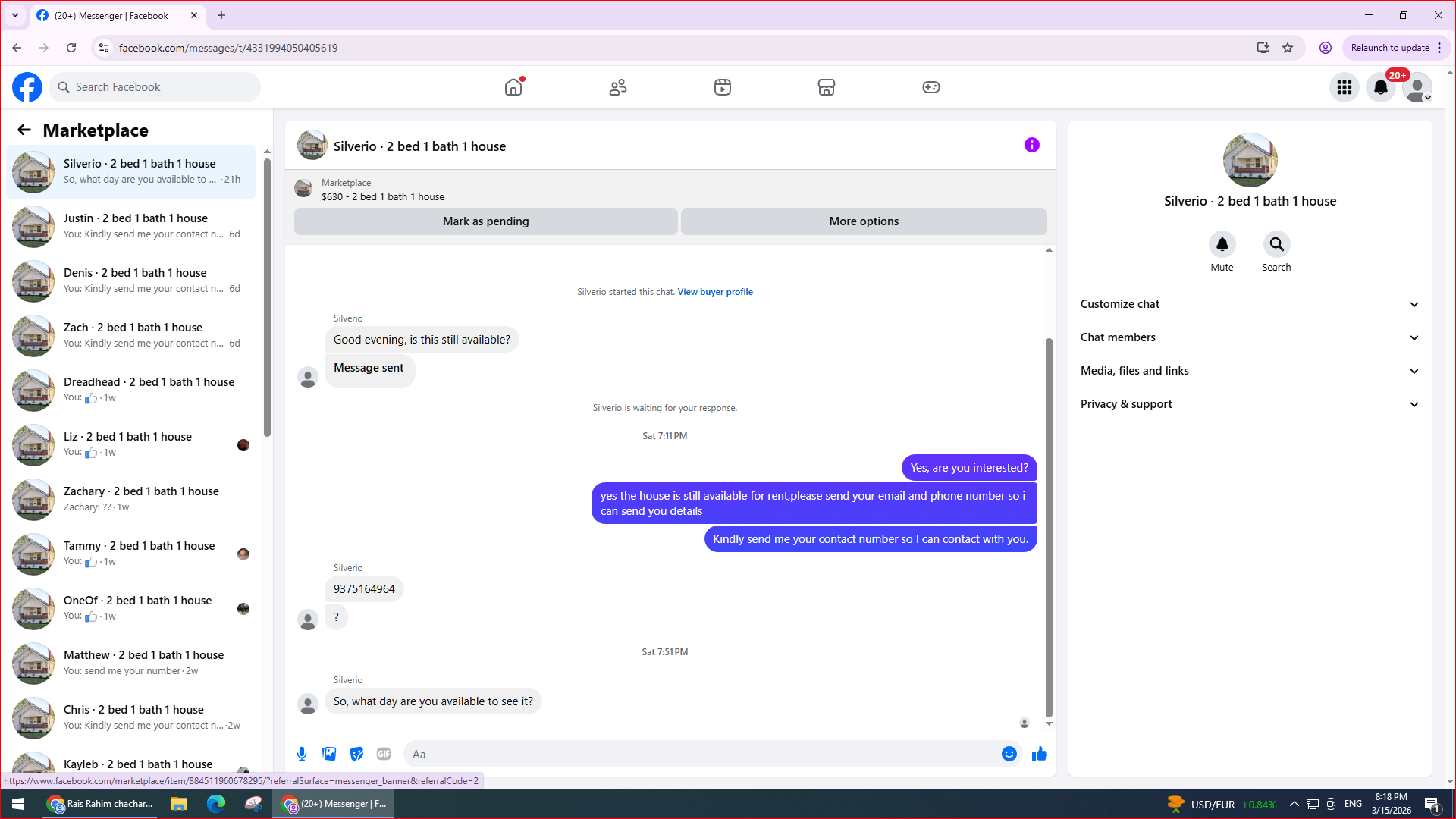This screenshot has width=1456, height=819.
Task: Open conversation information icon
Action: pos(1032,145)
